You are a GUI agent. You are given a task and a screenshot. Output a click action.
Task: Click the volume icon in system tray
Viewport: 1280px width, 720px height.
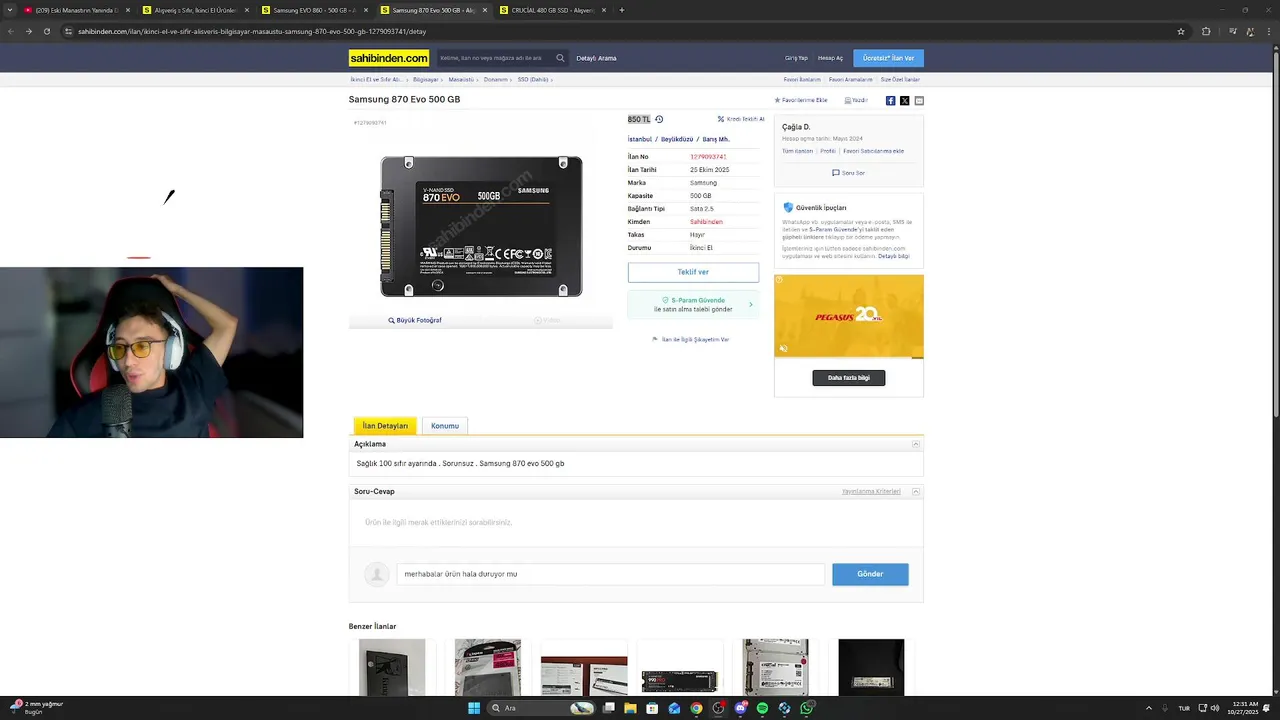1215,708
